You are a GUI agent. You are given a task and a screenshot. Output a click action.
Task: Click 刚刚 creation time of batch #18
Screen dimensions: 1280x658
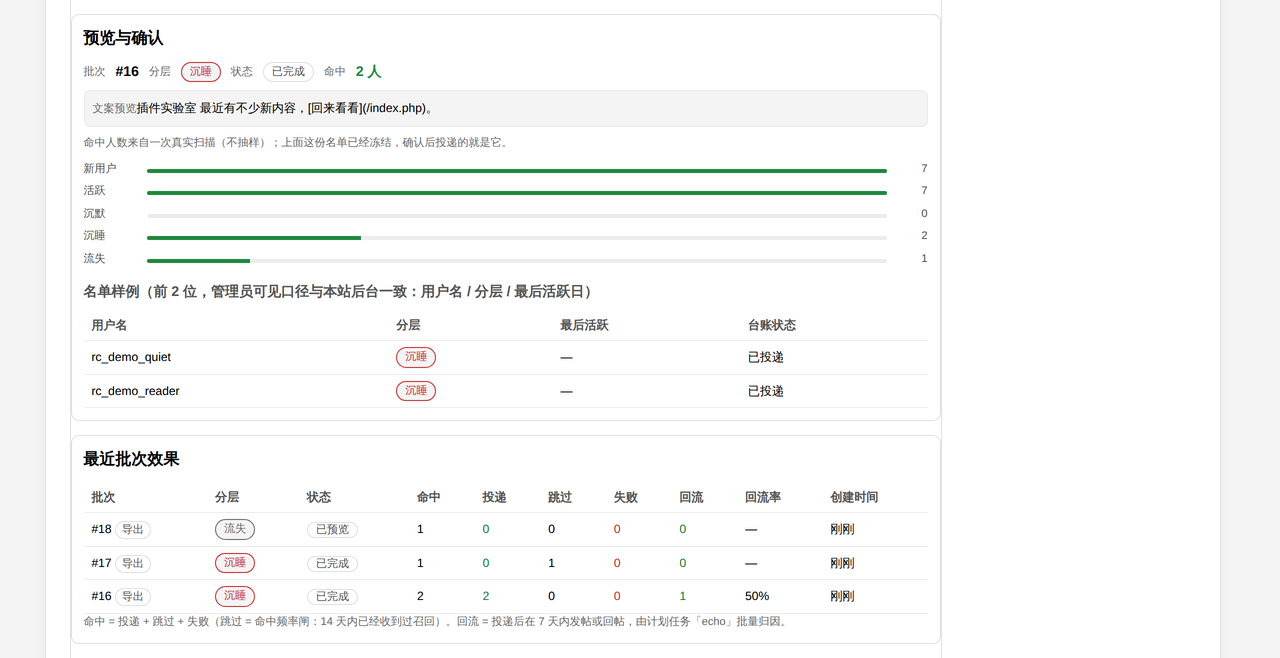click(x=842, y=529)
